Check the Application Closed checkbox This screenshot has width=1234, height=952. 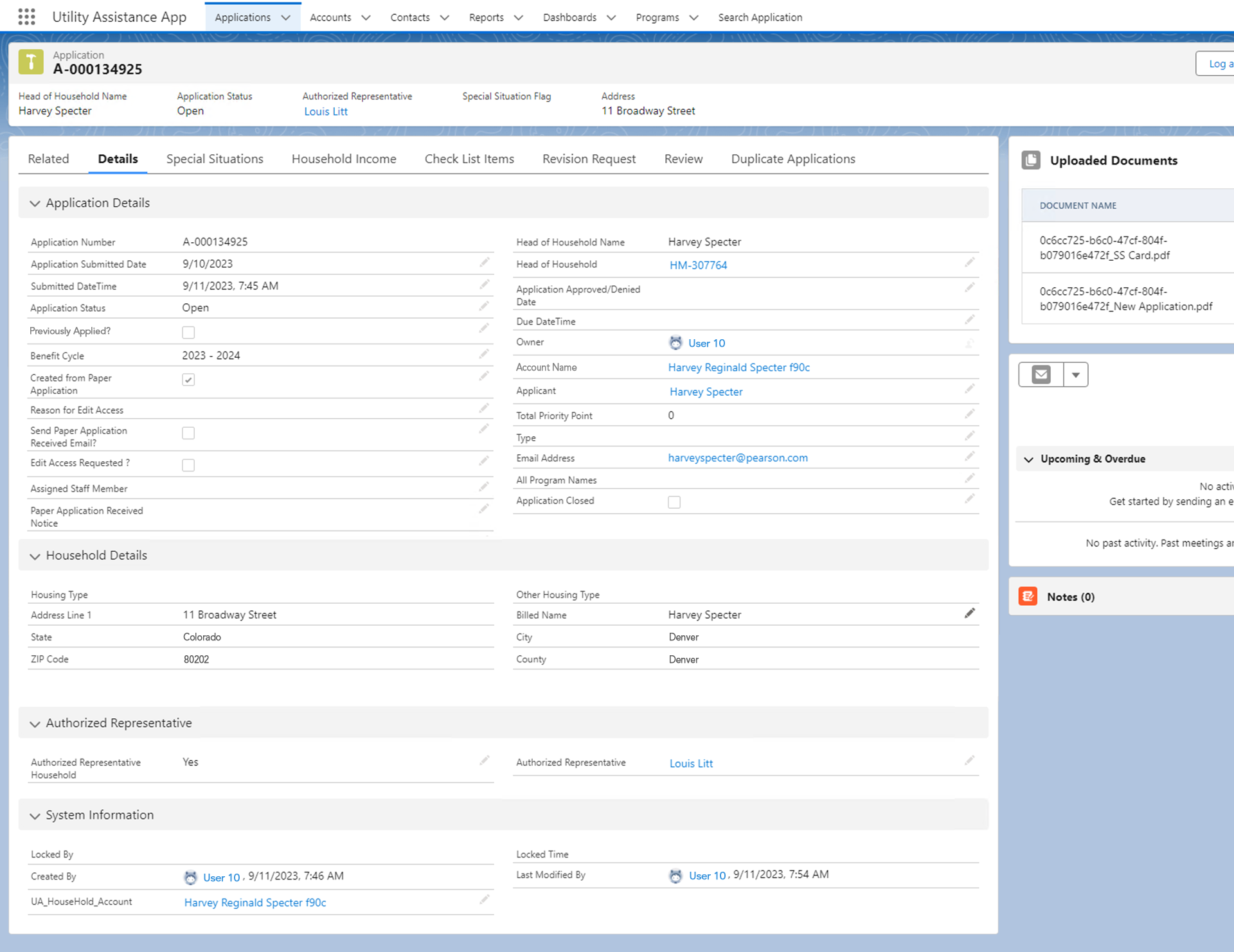[674, 502]
